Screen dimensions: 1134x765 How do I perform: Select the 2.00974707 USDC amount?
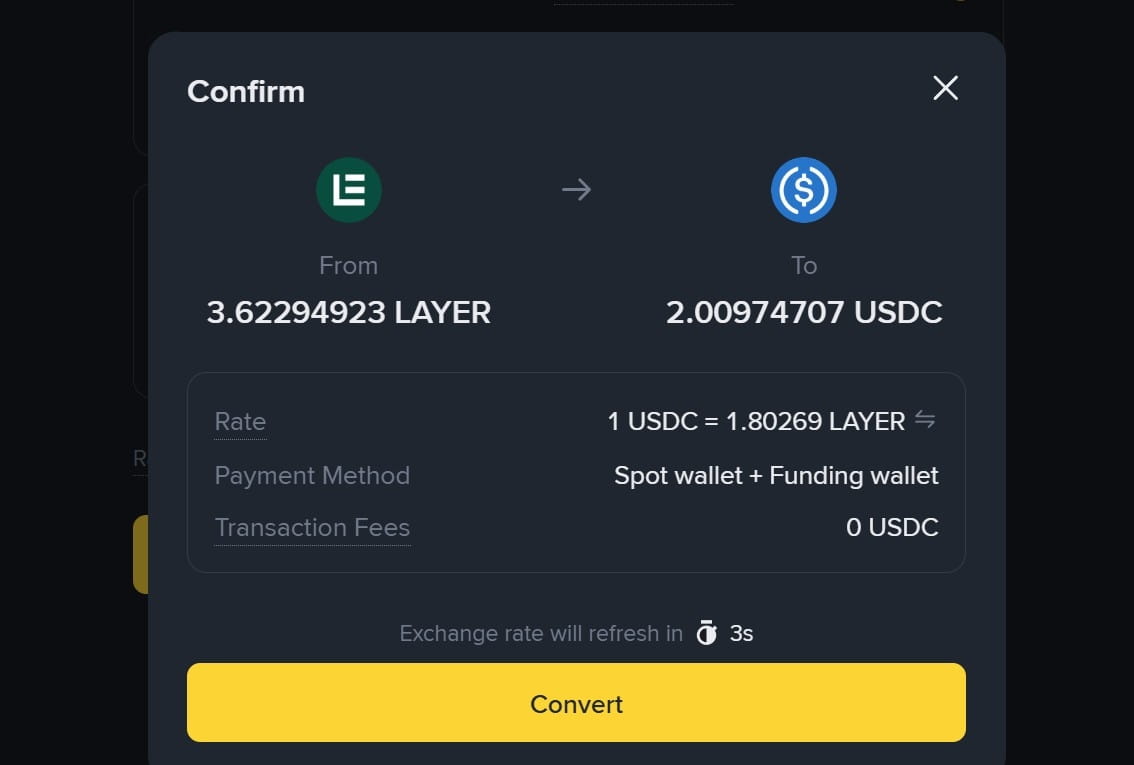point(804,312)
